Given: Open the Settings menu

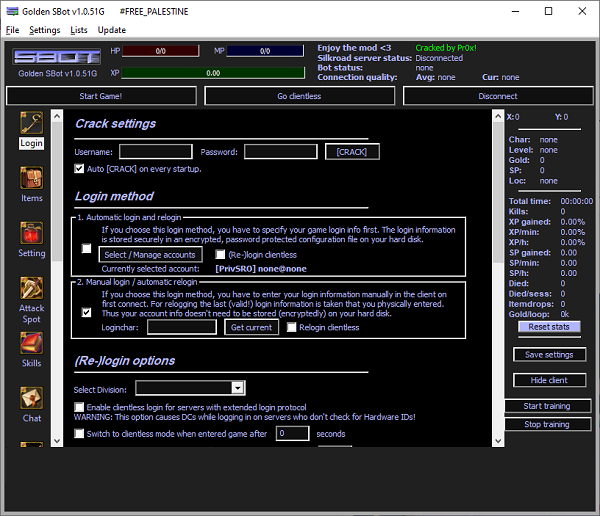Looking at the screenshot, I should click(x=45, y=30).
